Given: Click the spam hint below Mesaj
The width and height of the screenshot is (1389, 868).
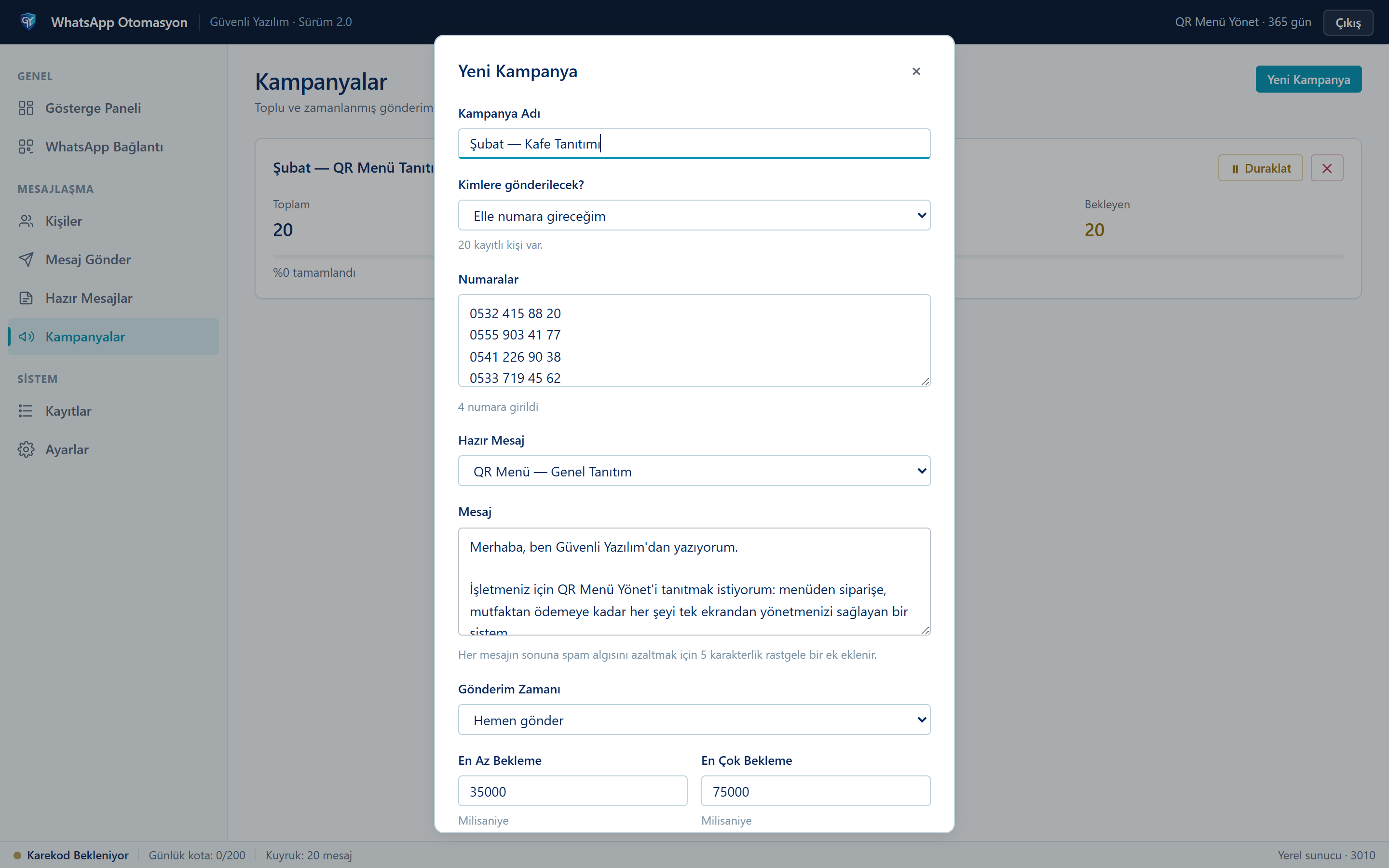Looking at the screenshot, I should point(667,654).
